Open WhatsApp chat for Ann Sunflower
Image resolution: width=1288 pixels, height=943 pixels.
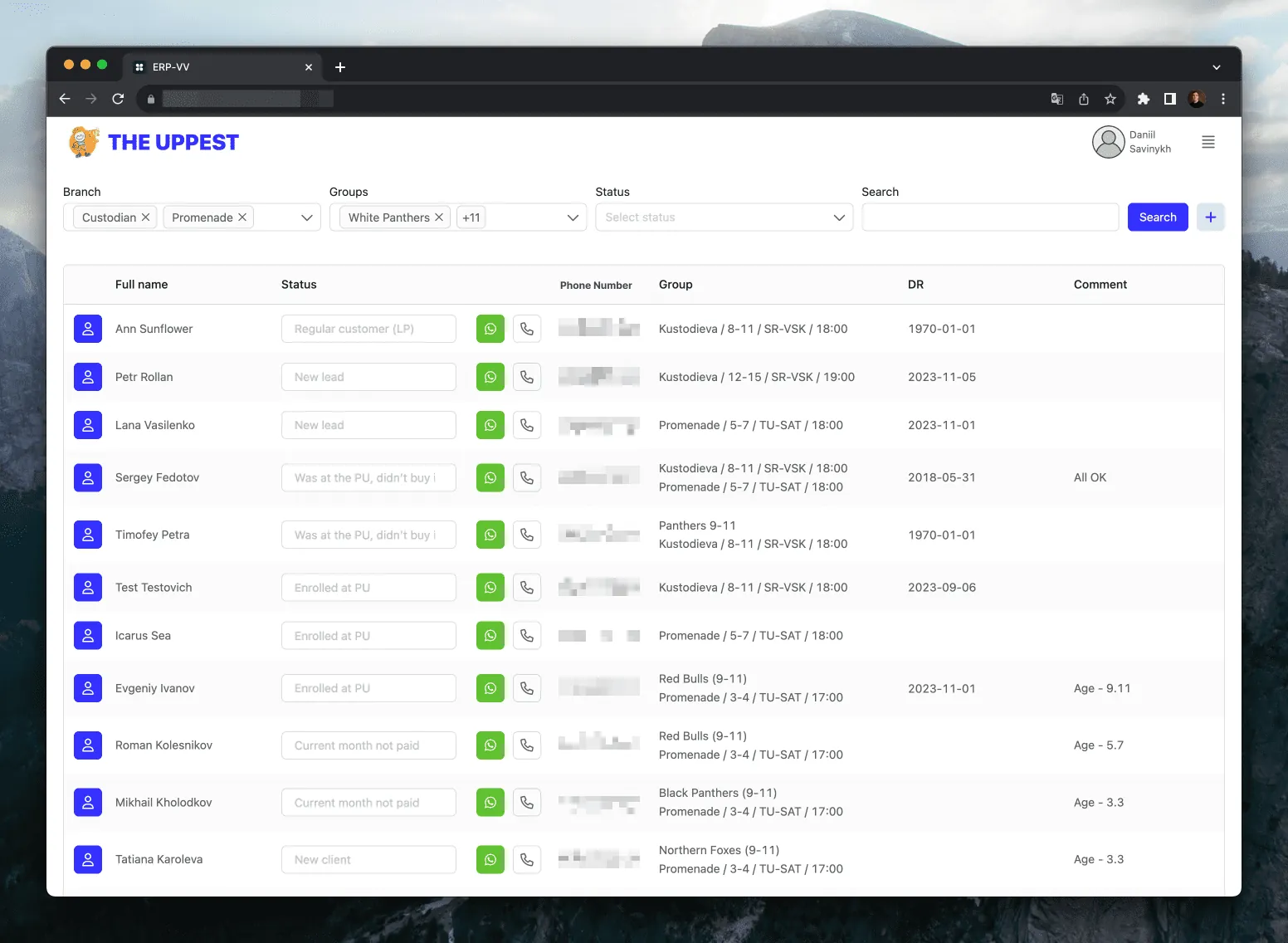tap(490, 329)
